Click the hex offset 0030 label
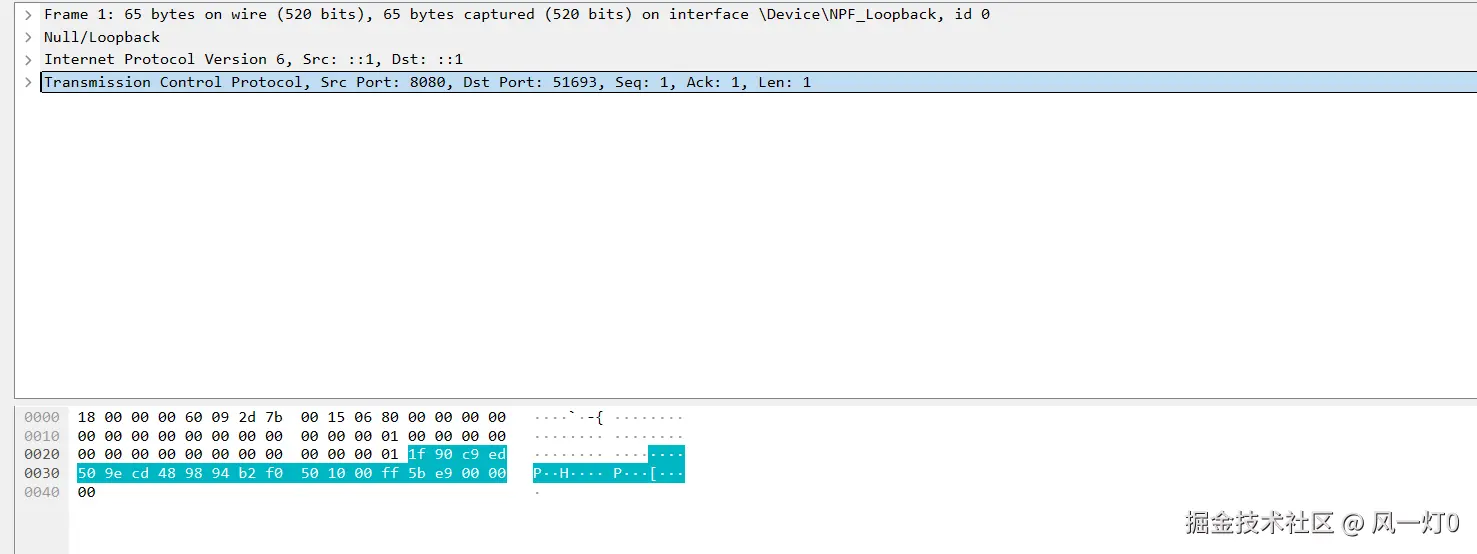 pos(42,473)
